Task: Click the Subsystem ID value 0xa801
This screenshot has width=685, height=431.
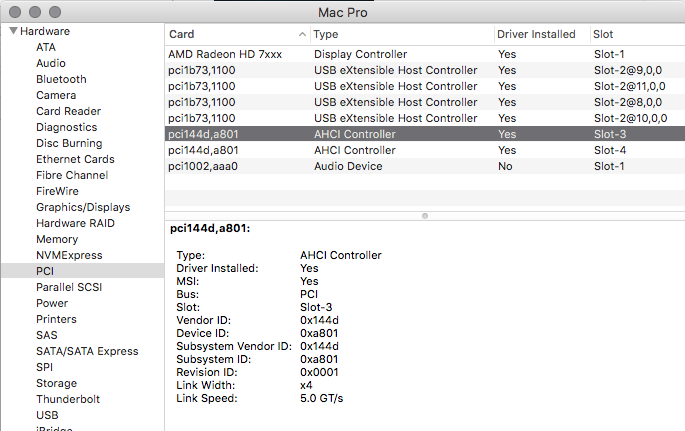Action: coord(319,359)
